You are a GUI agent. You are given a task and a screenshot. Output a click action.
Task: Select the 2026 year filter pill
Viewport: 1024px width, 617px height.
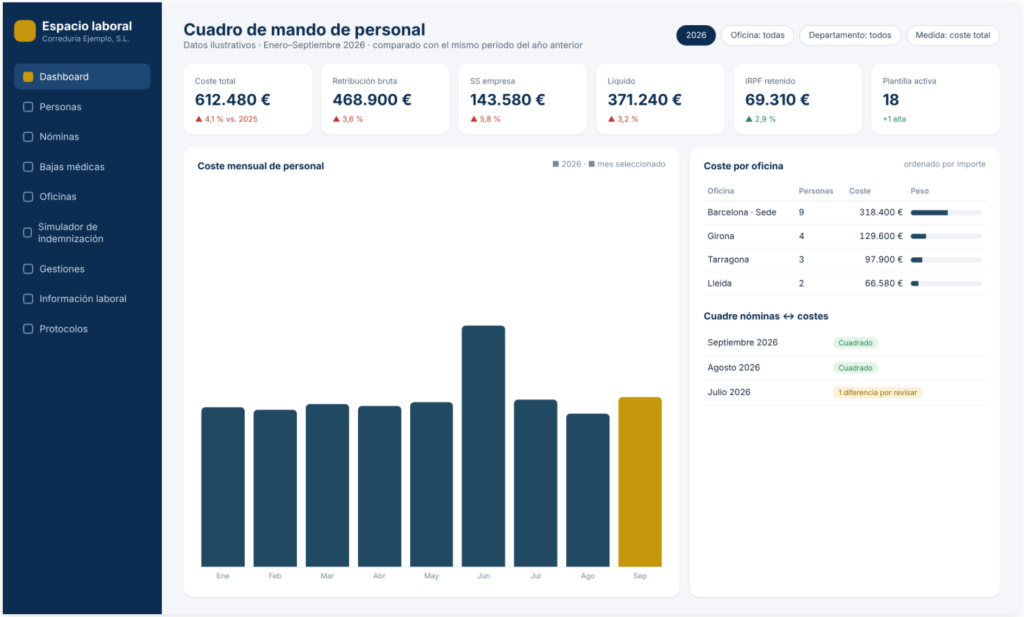click(696, 35)
